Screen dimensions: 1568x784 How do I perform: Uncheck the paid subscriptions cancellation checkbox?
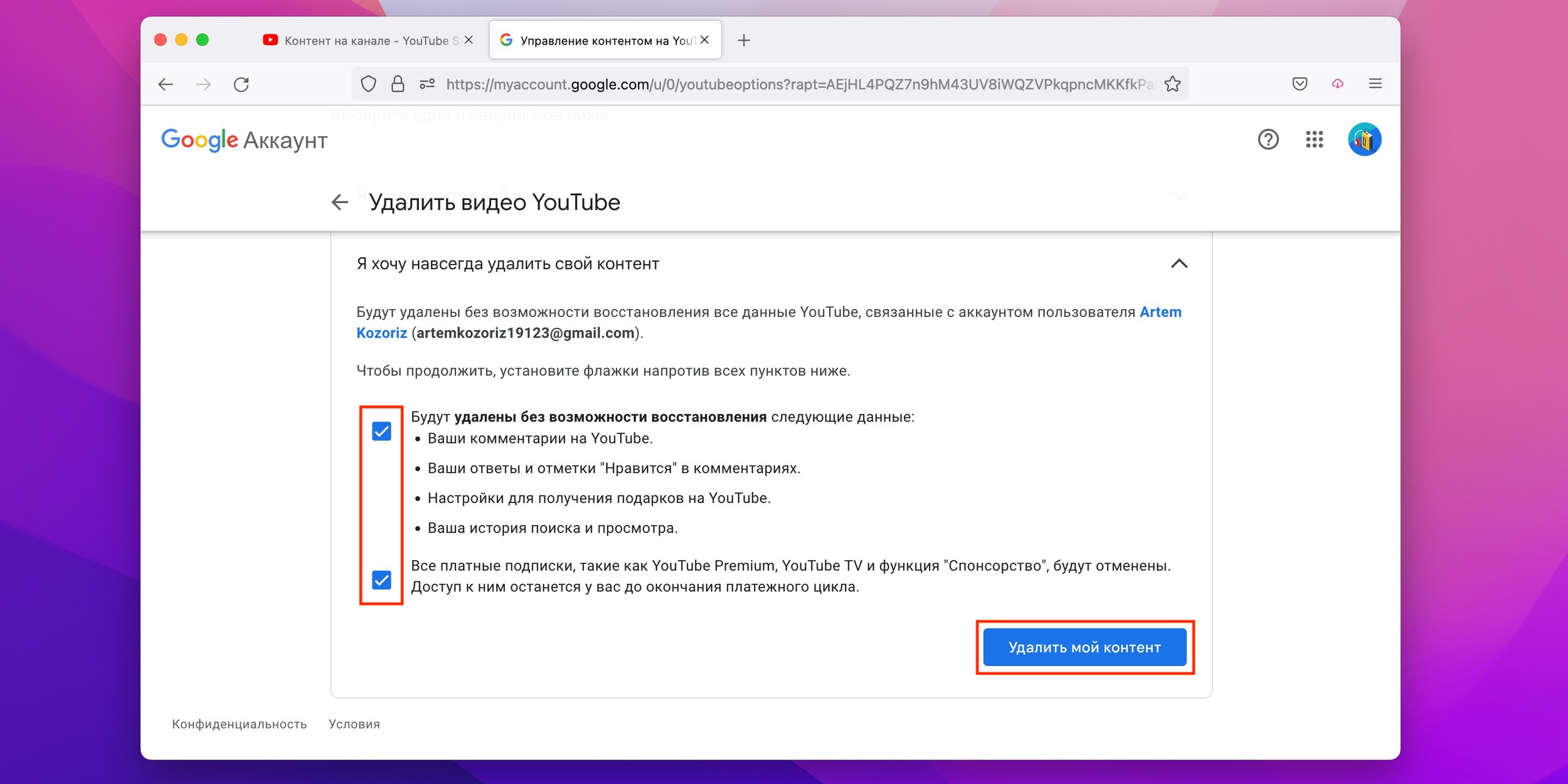pos(381,580)
